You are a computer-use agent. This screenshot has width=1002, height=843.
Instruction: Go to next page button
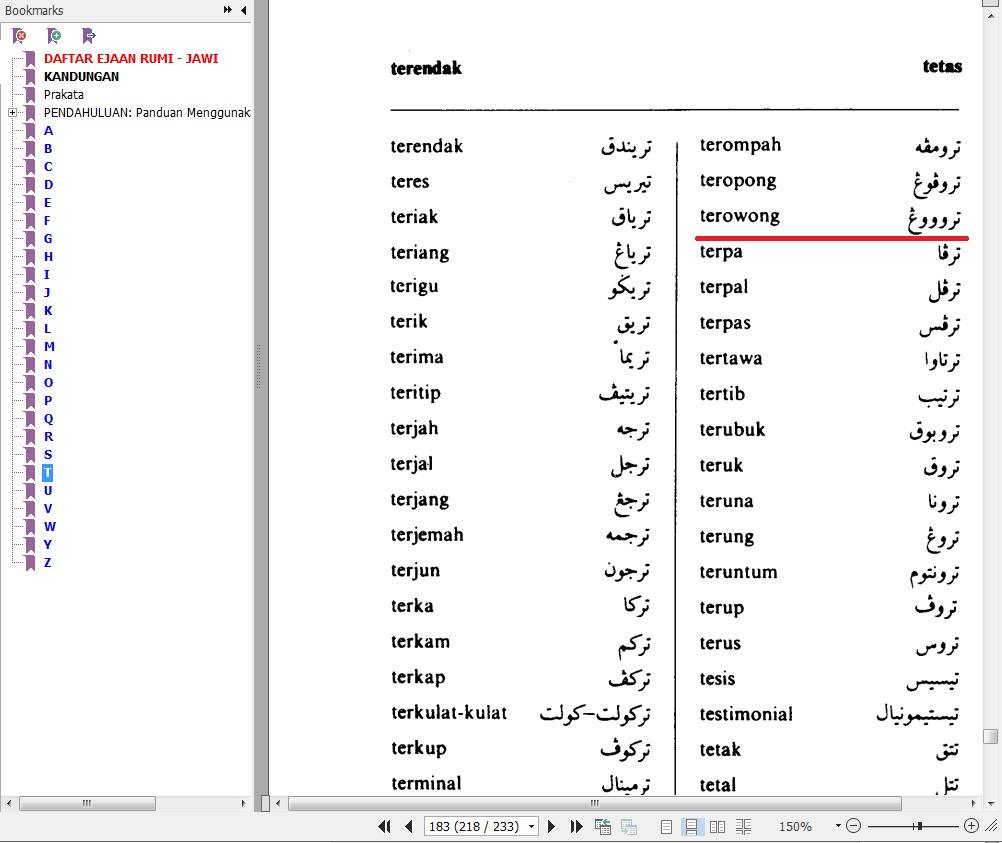[x=551, y=826]
